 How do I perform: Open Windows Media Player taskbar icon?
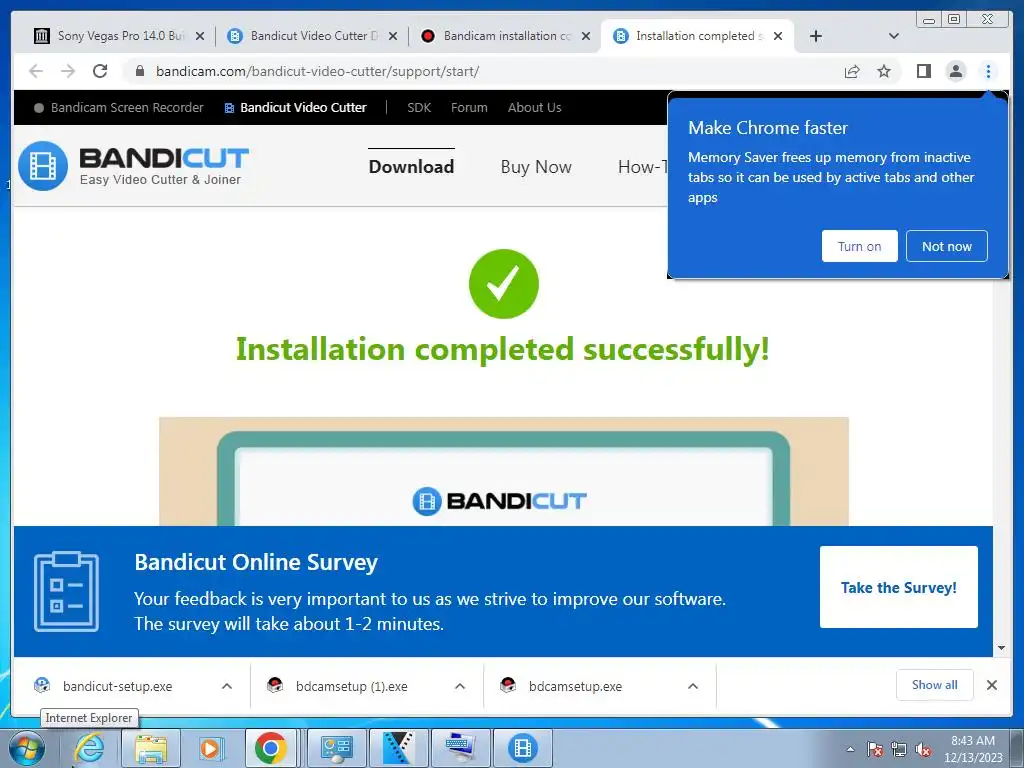pos(210,748)
